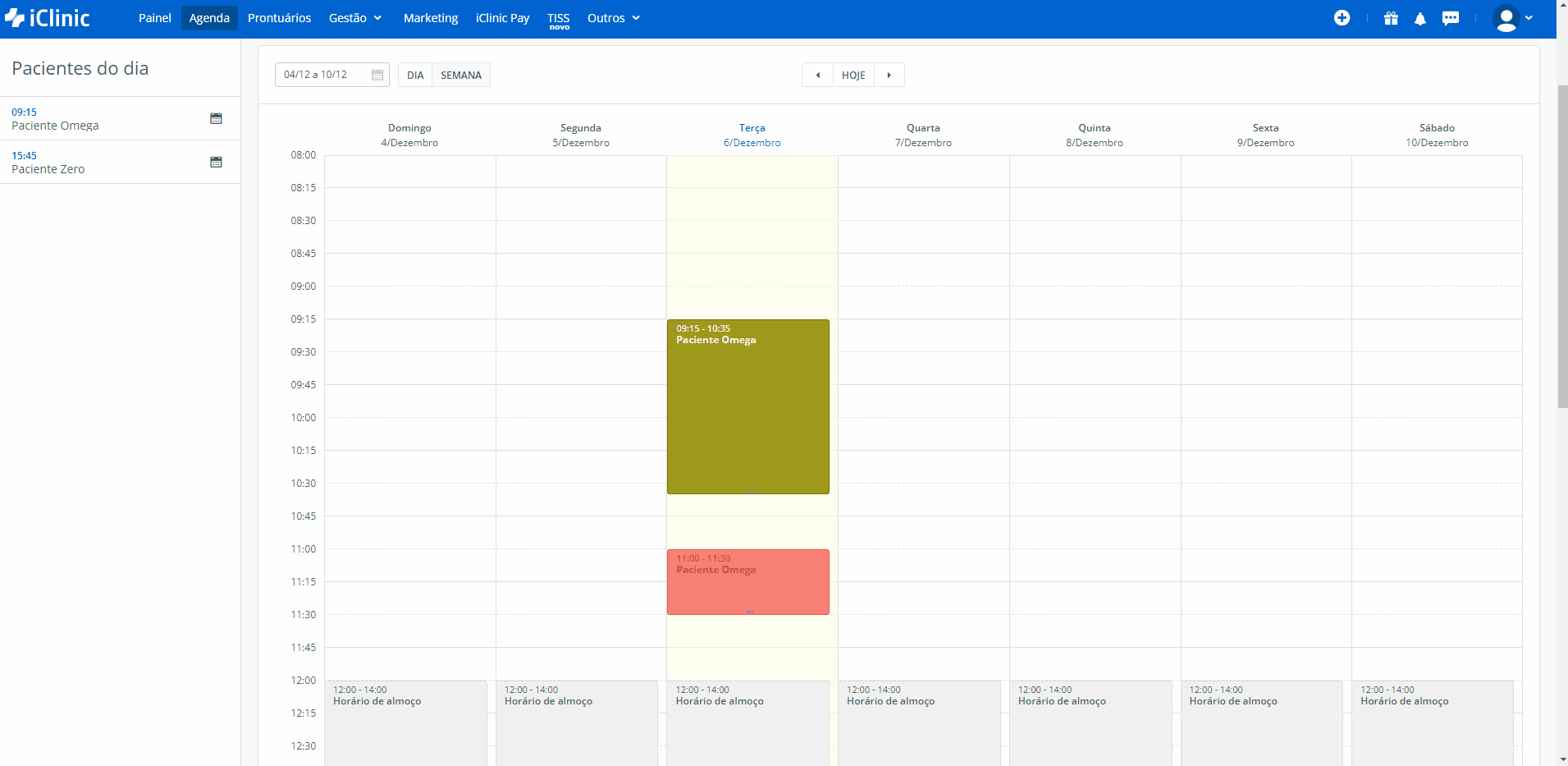Screen dimensions: 1568x766
Task: Go to next week arrow
Action: (889, 76)
